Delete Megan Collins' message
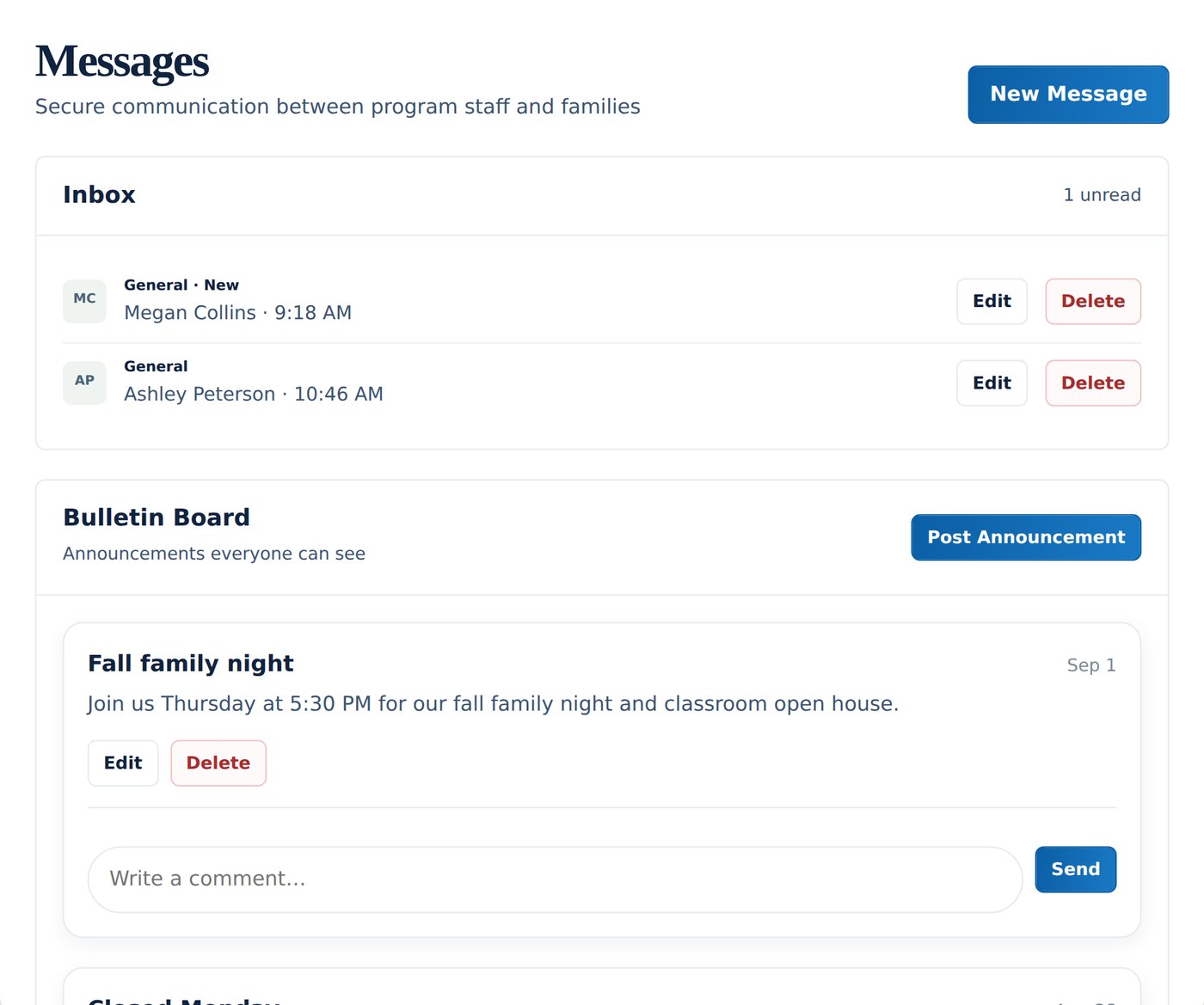Screen dimensions: 1204x1005 (x=1093, y=302)
